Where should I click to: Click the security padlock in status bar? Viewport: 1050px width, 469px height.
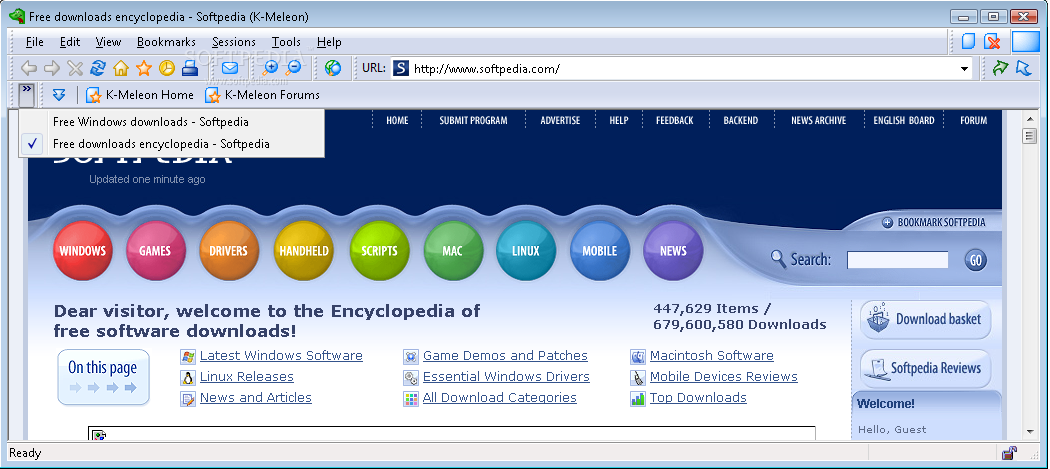(x=1009, y=453)
